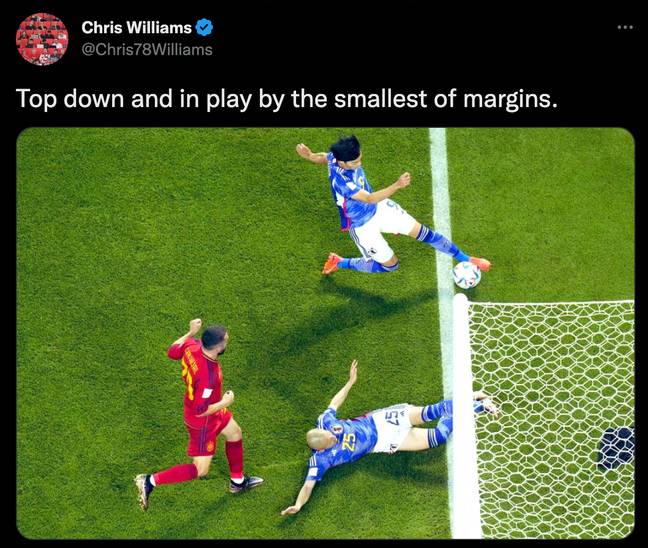Select the tweet text about smallest margins

pyautogui.click(x=286, y=99)
